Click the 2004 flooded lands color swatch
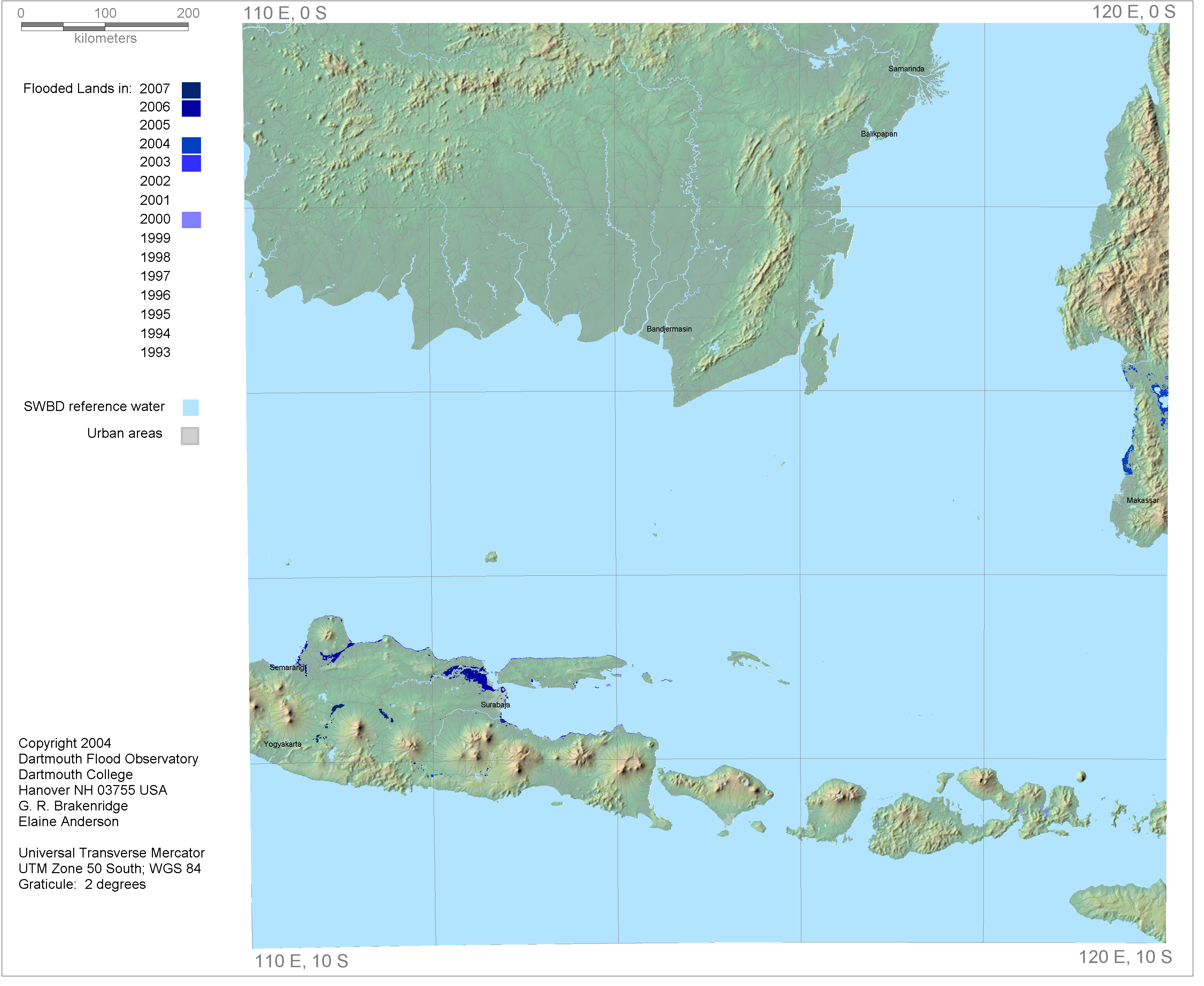The width and height of the screenshot is (1204, 986). [192, 146]
